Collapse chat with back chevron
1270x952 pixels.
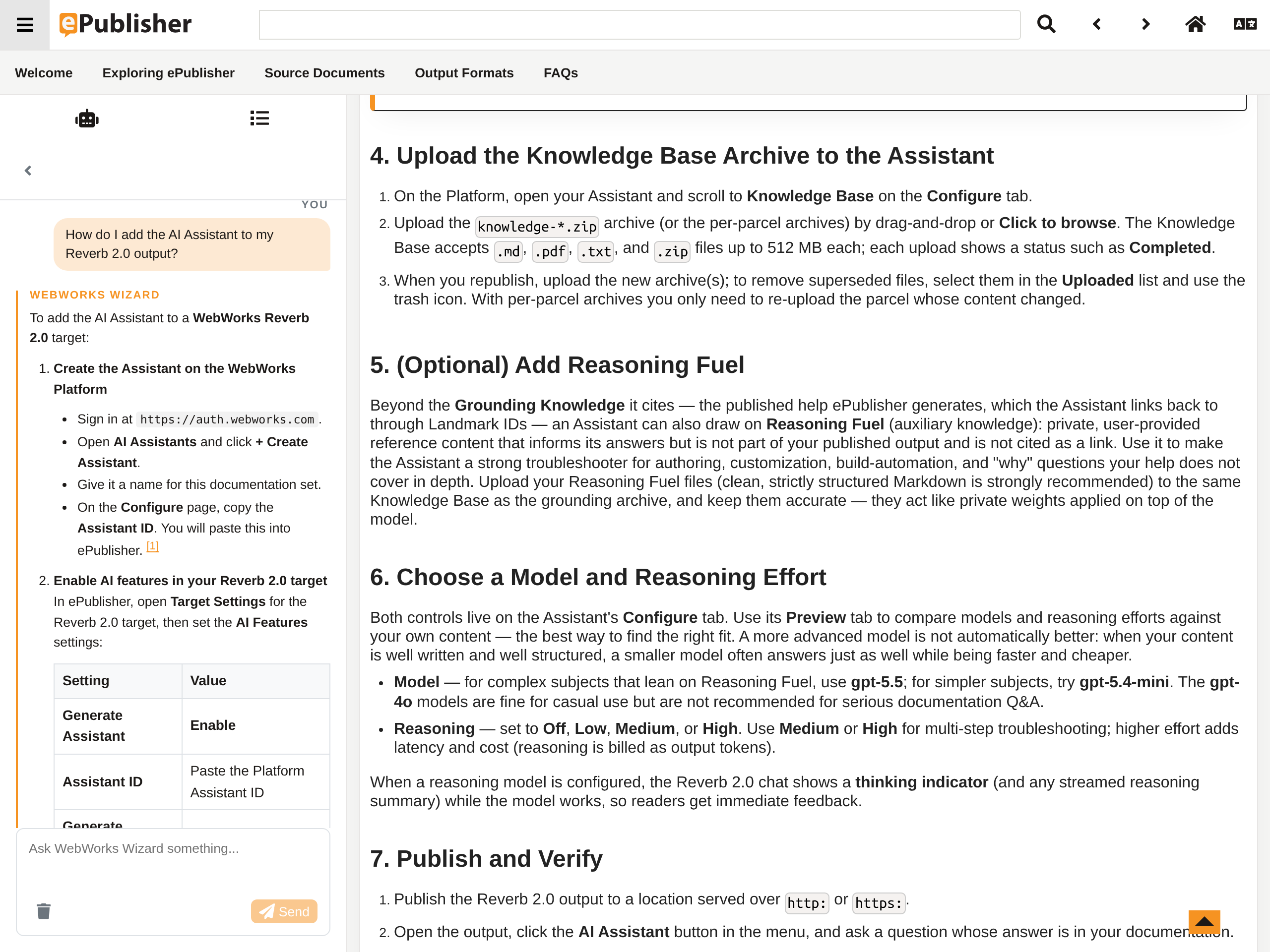pos(28,171)
